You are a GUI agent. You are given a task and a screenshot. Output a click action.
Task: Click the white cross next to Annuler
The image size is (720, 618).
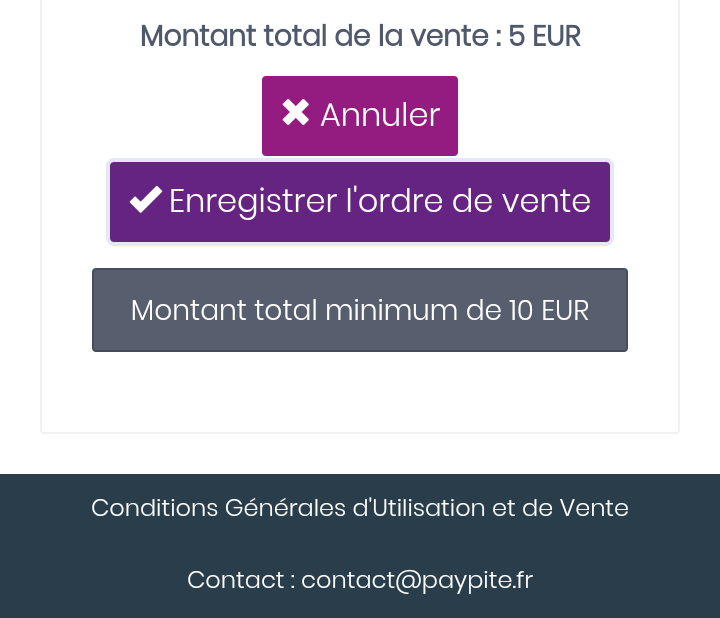296,113
